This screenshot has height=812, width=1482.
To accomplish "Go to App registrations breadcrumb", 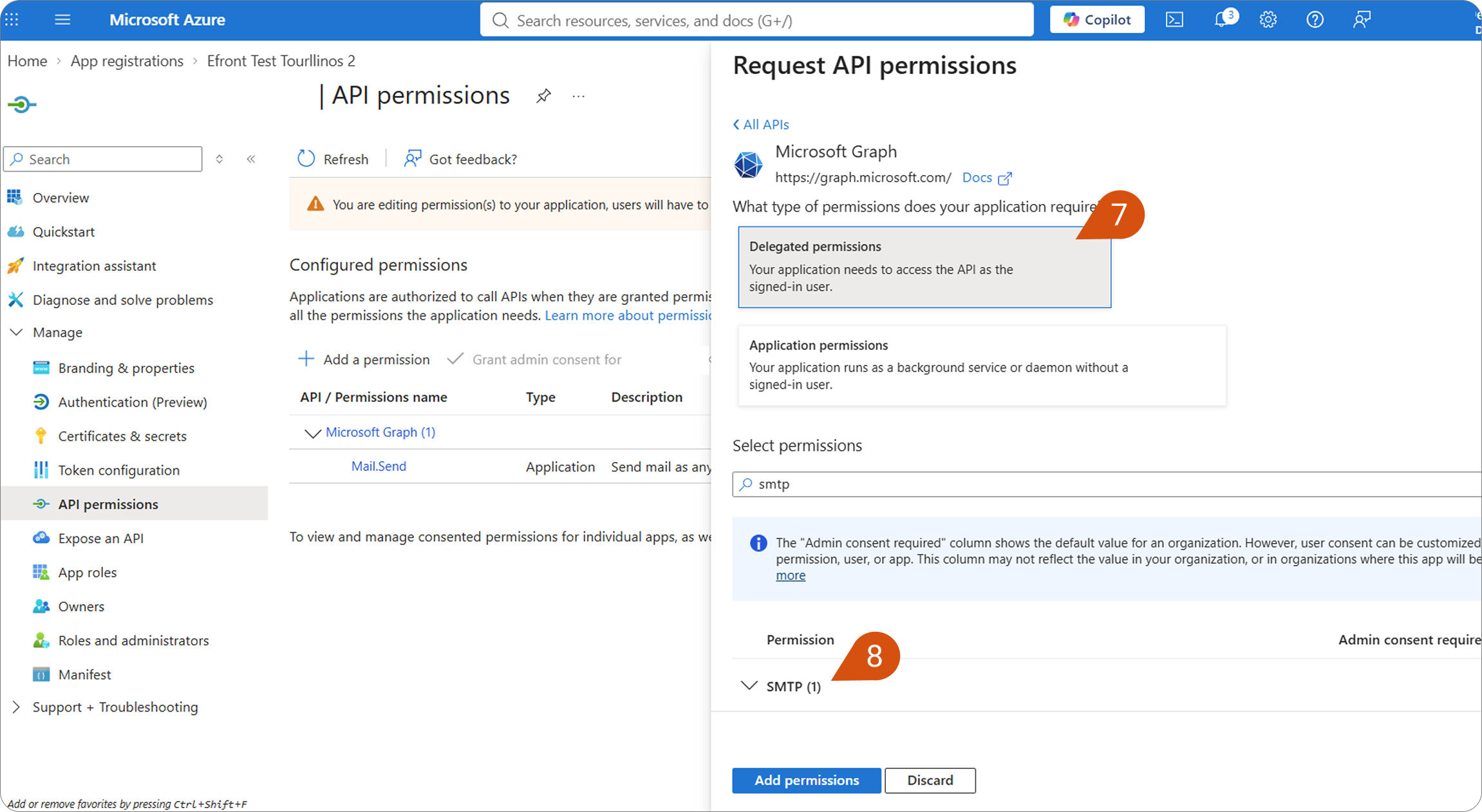I will (127, 60).
